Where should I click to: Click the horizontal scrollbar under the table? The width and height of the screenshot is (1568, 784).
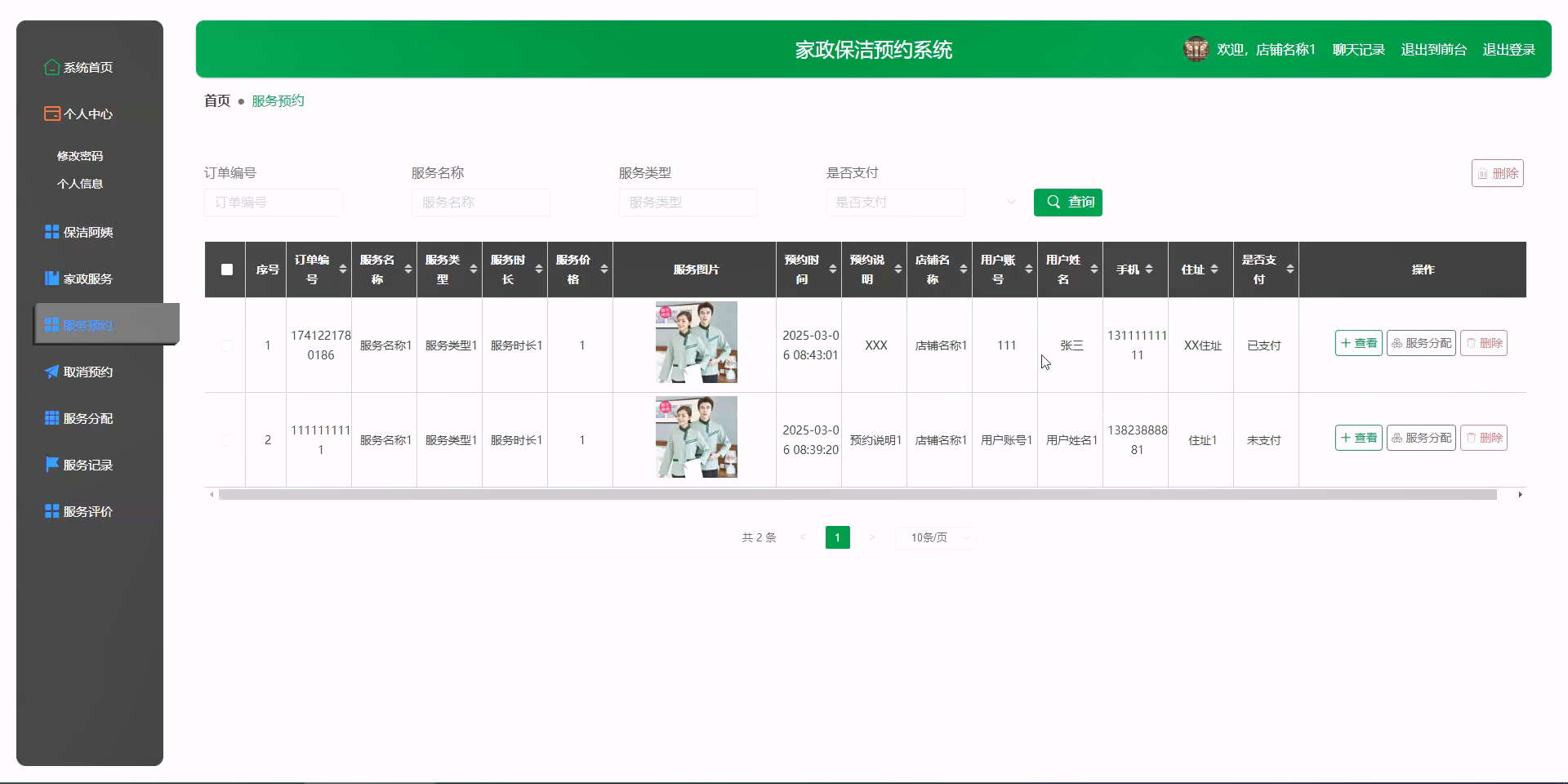[857, 494]
